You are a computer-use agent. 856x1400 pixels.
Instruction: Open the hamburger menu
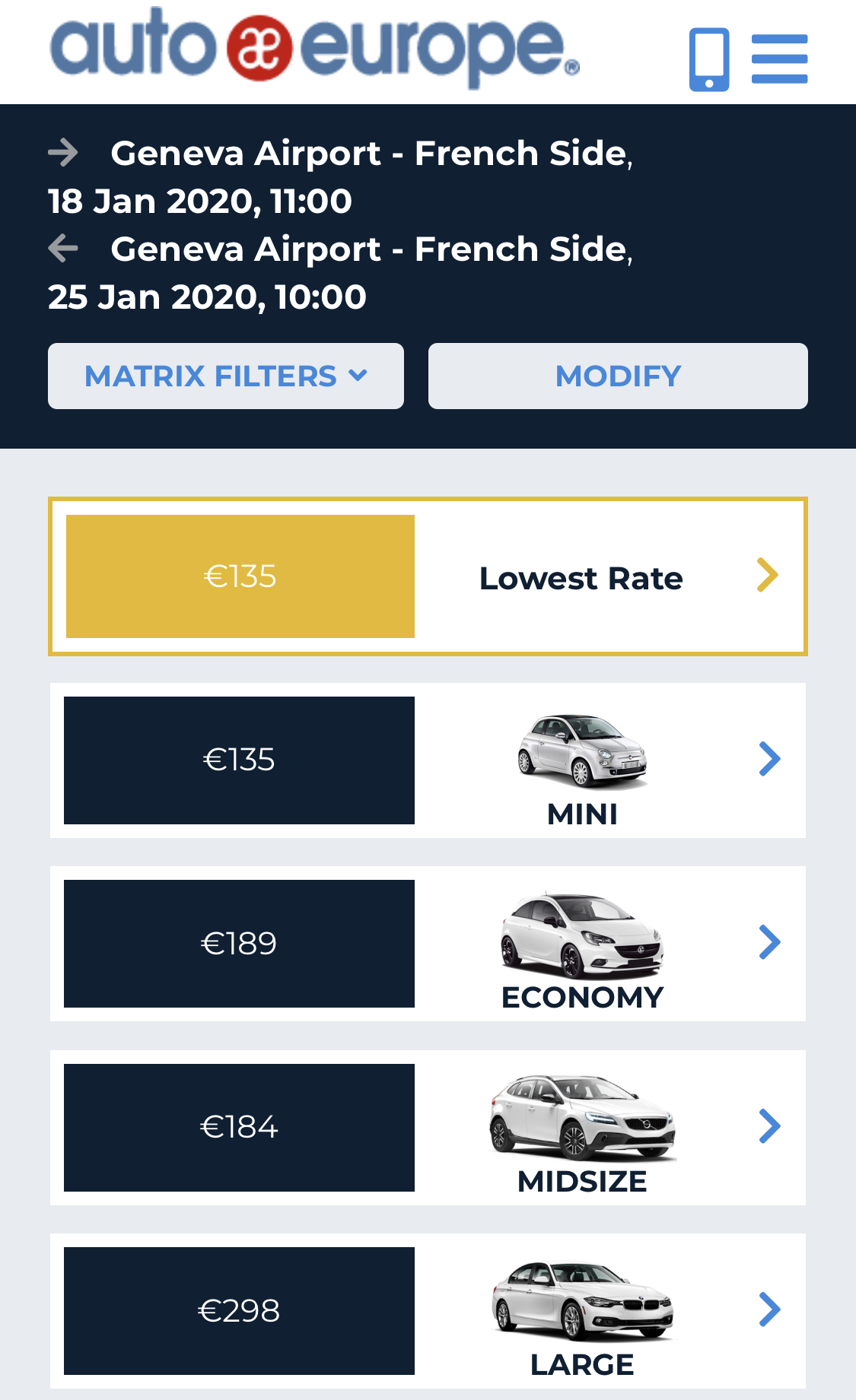779,59
